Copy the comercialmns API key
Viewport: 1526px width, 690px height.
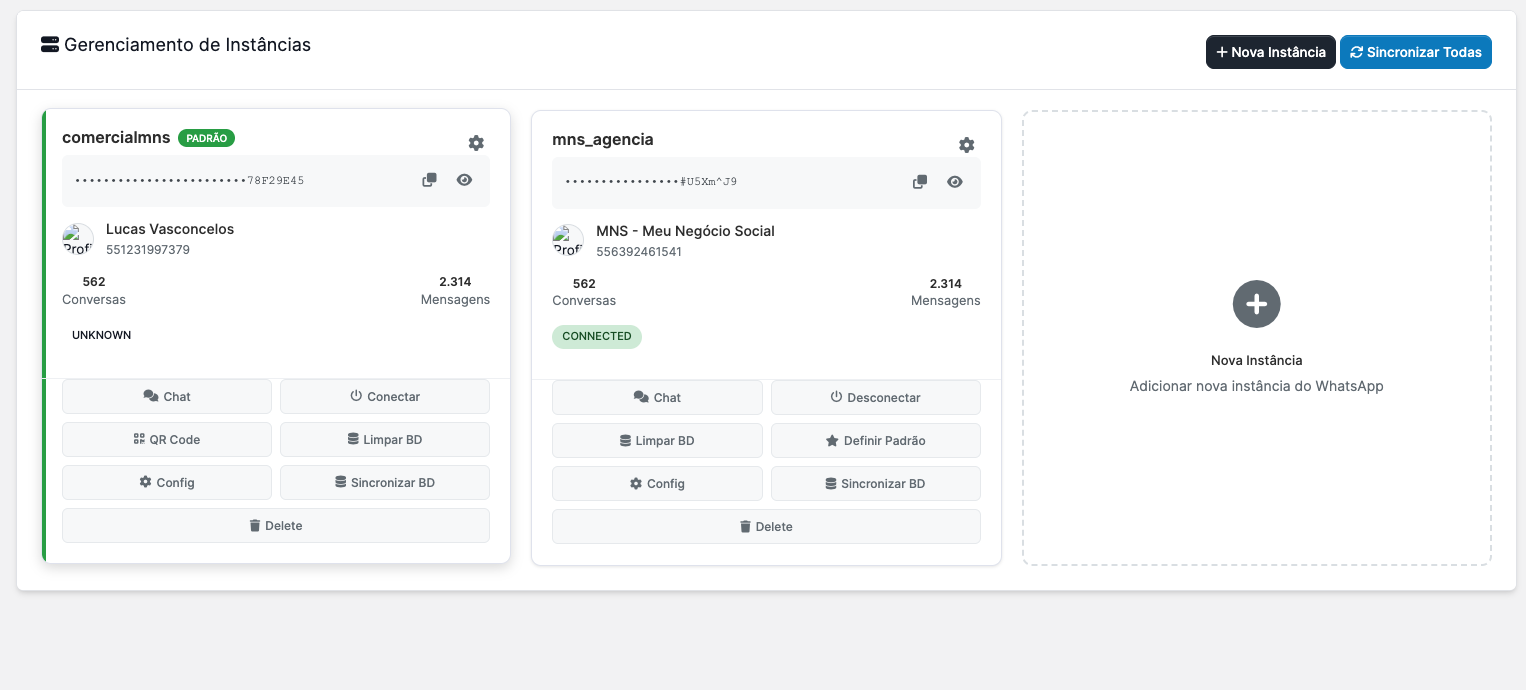429,179
